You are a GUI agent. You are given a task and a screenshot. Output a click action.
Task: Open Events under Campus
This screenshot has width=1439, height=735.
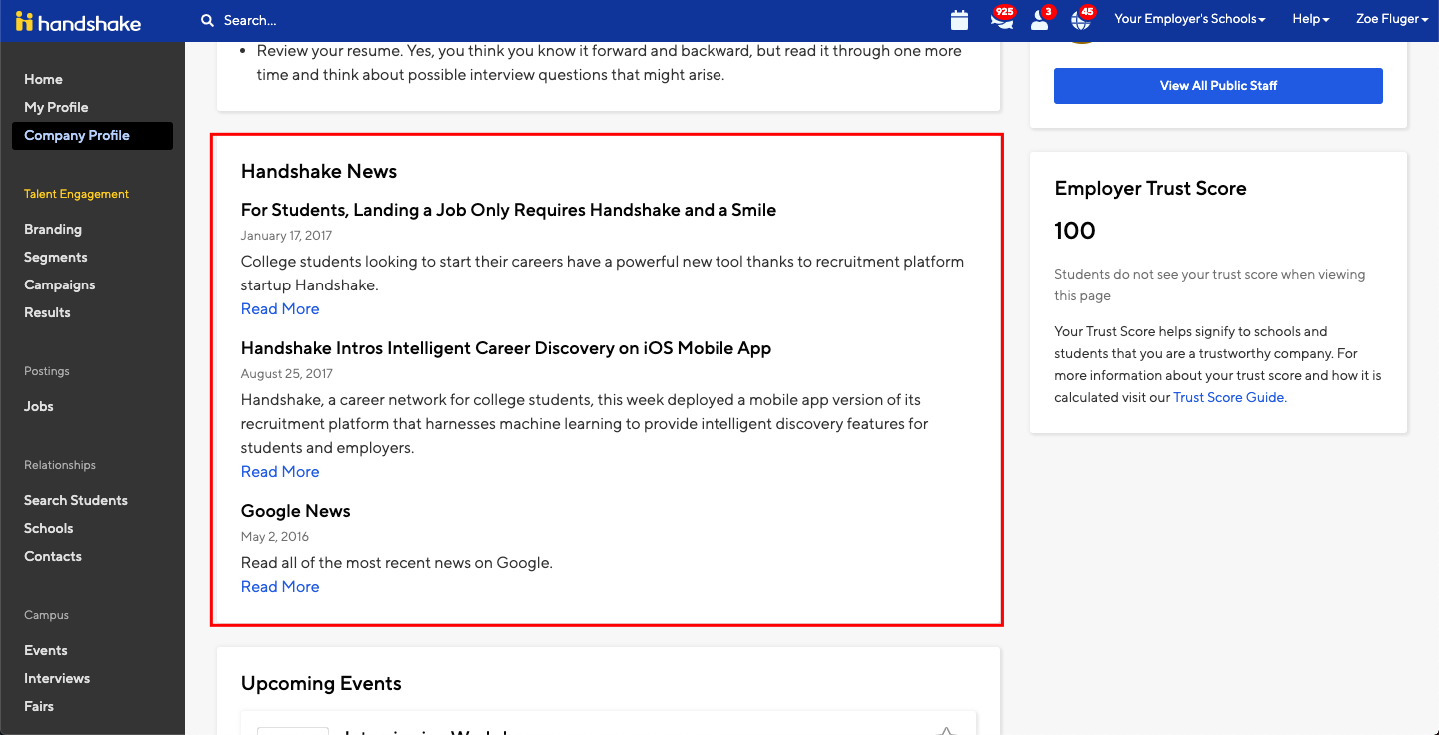46,650
